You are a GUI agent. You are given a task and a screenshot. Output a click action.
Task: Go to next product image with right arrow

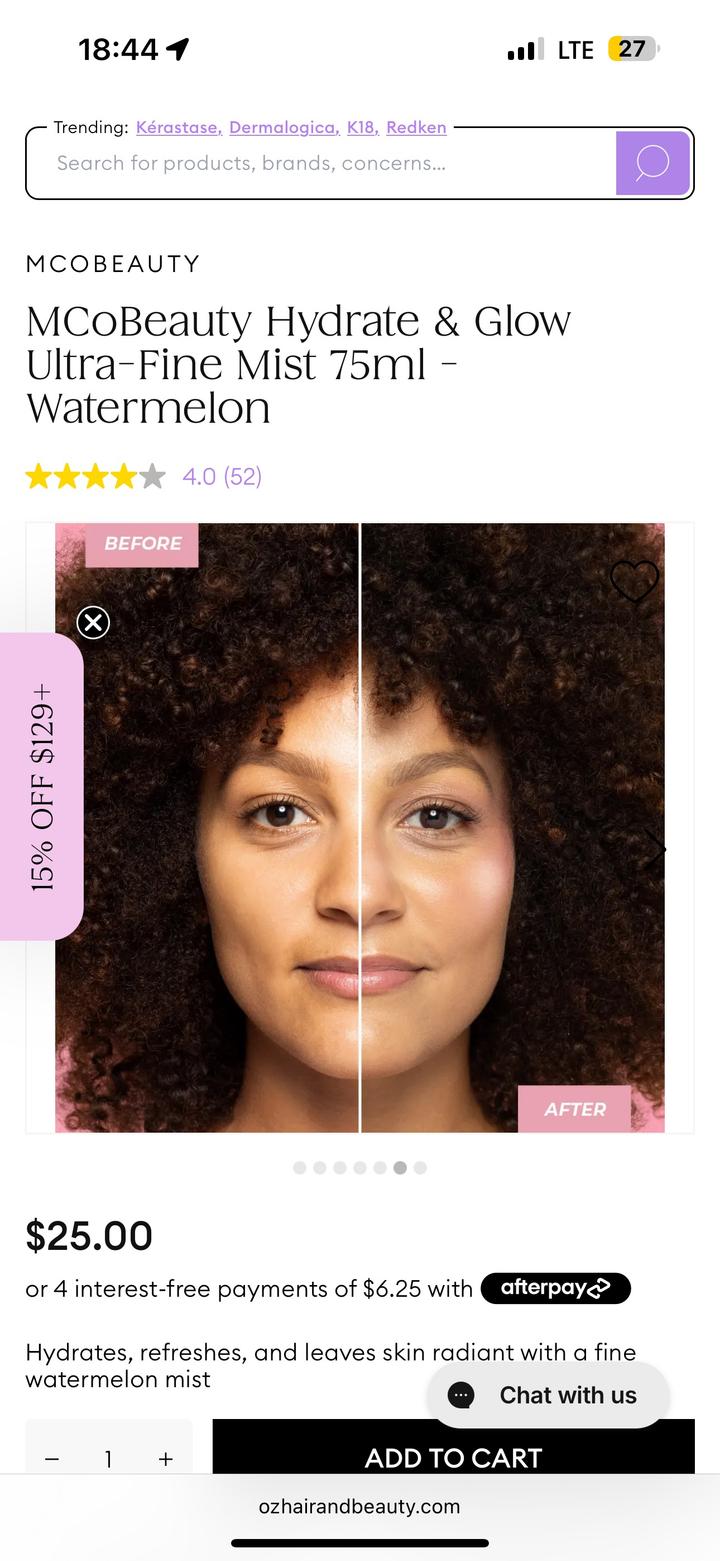pyautogui.click(x=654, y=850)
